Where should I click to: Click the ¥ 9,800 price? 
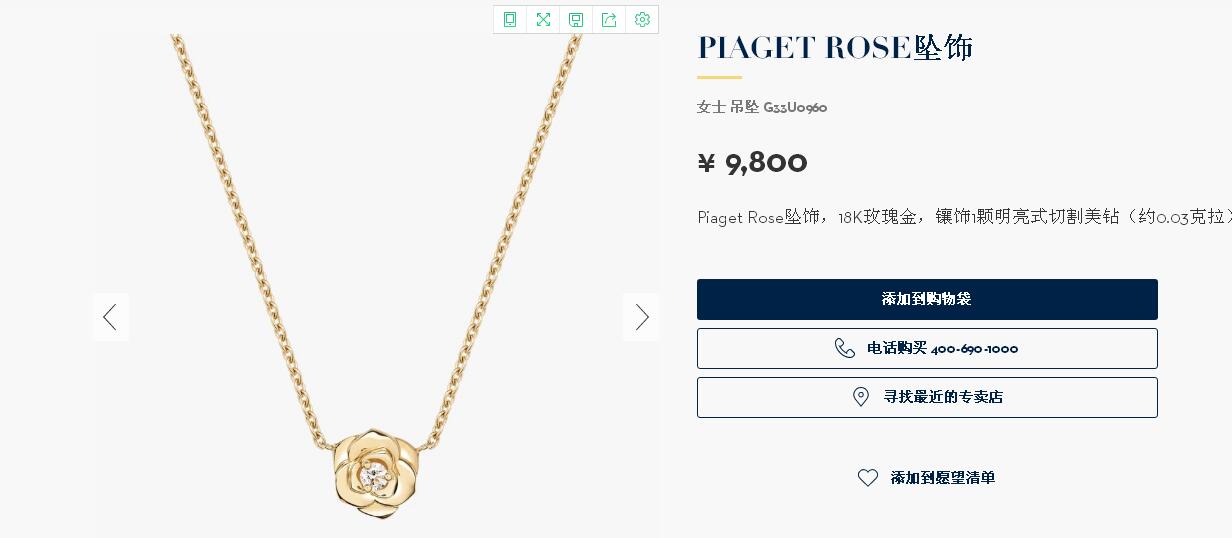point(752,162)
